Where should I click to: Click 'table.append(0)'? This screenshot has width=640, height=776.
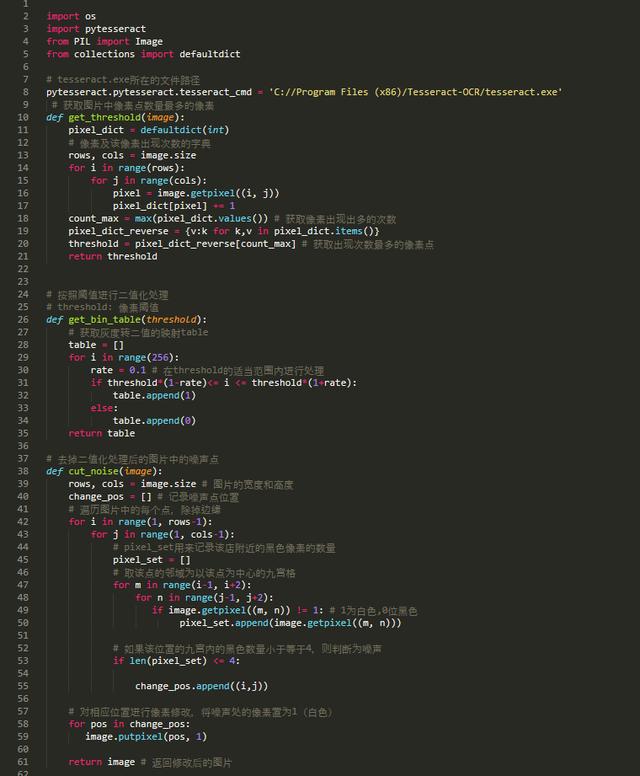point(154,421)
